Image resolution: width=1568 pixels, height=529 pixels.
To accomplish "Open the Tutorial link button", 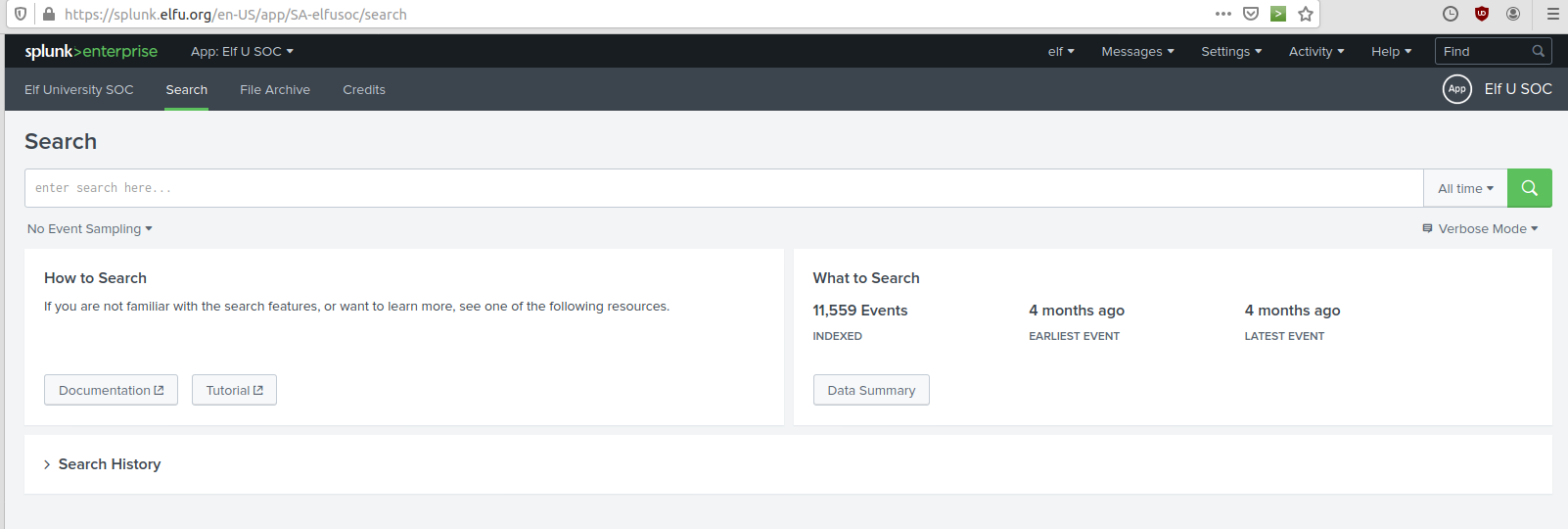I will (x=234, y=390).
